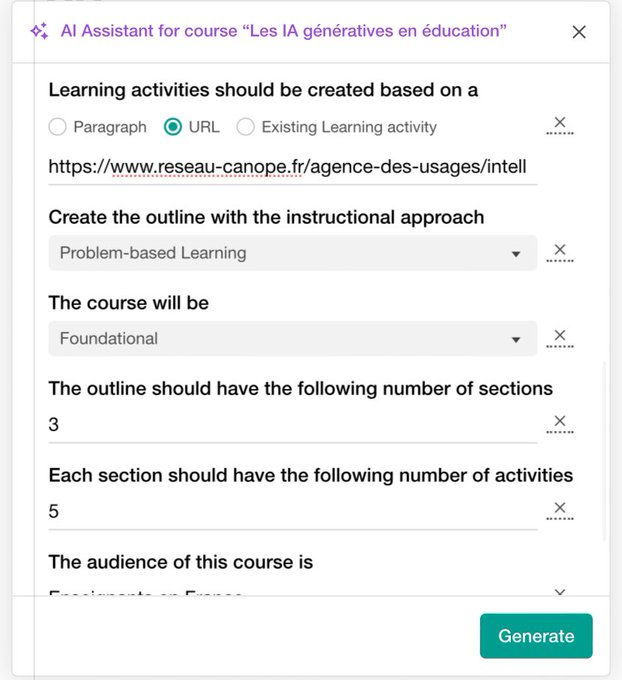622x680 pixels.
Task: Remove the instructional approach prompt
Action: tap(560, 251)
